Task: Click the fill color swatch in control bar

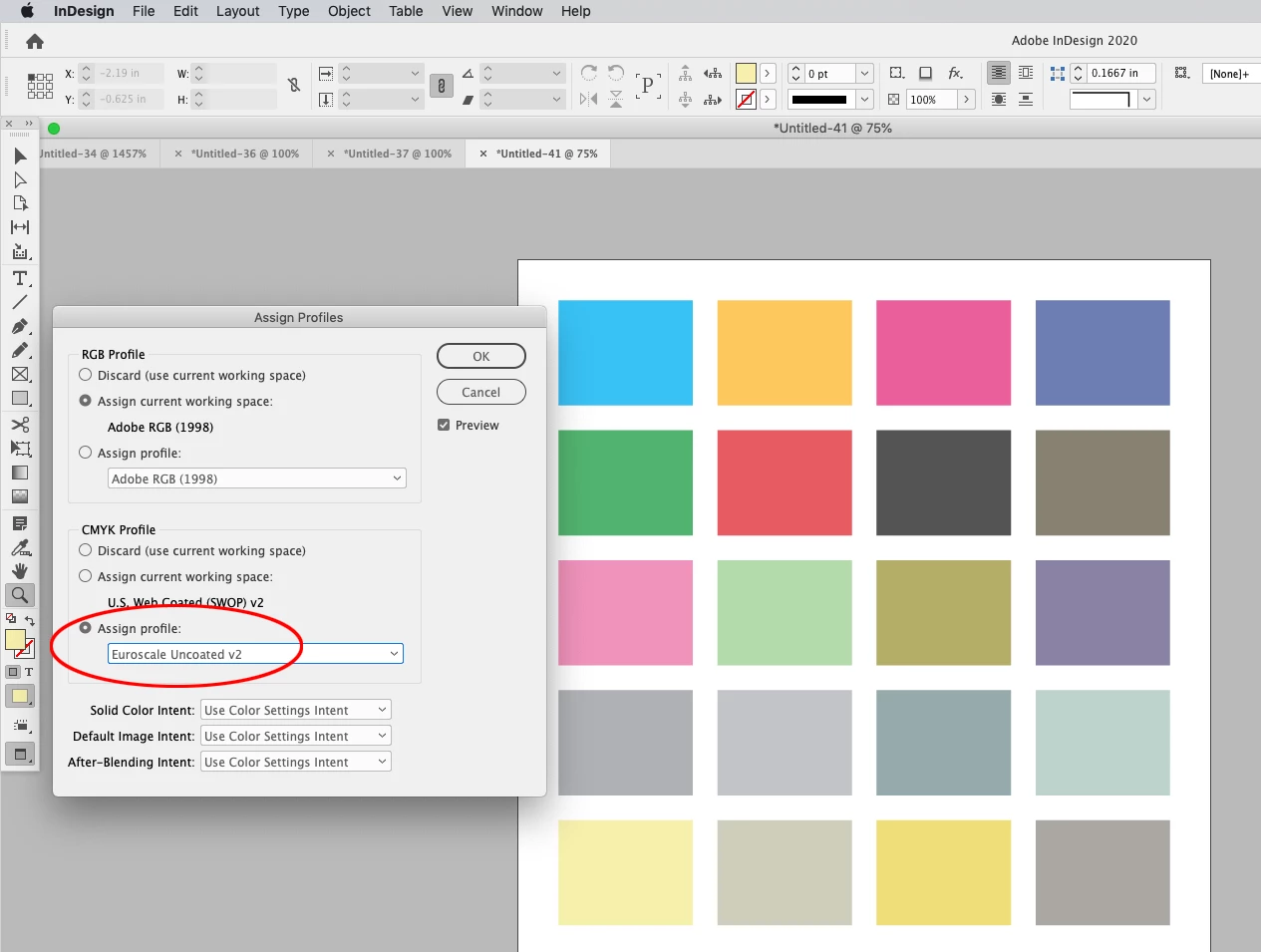Action: coord(746,74)
